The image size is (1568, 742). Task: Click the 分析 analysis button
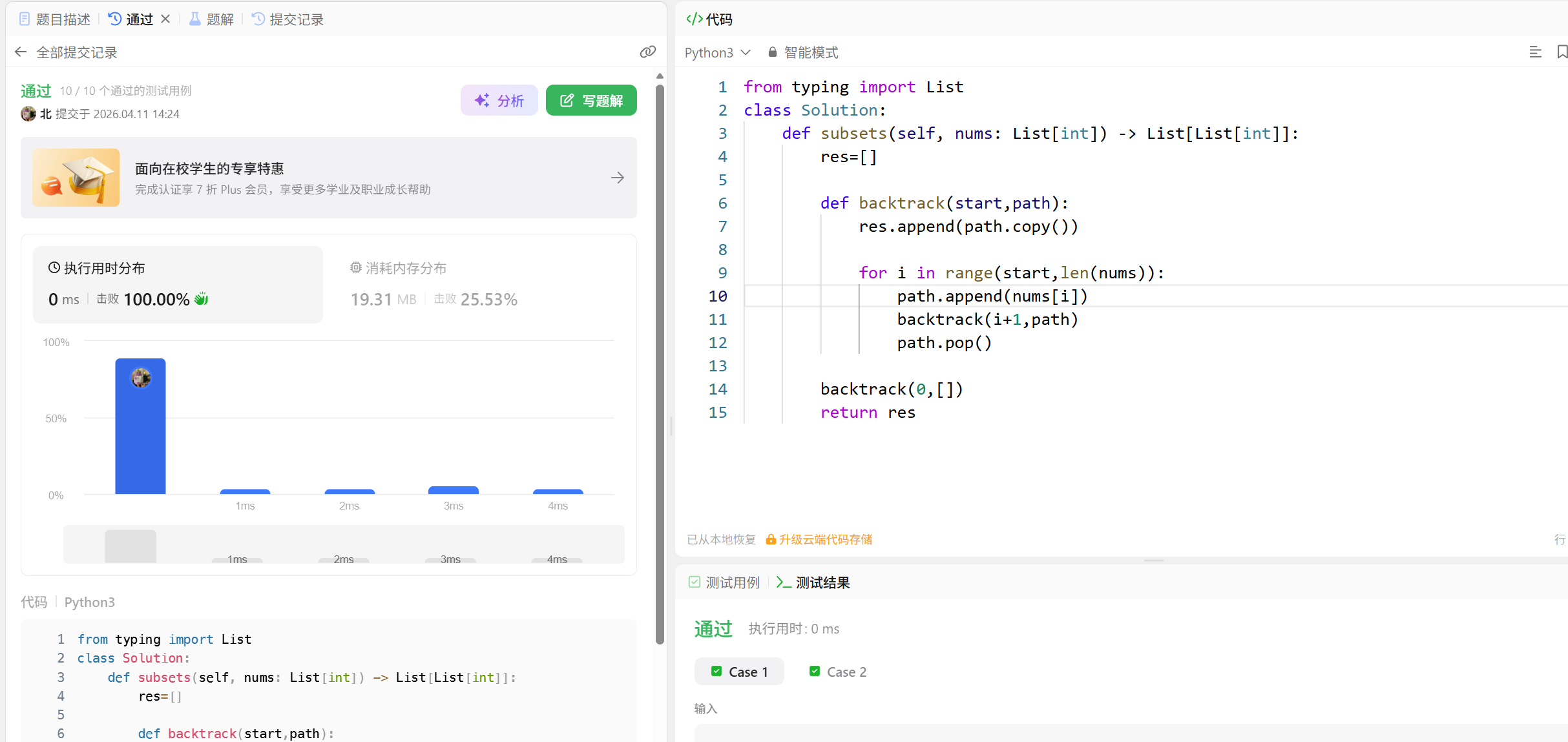point(499,100)
